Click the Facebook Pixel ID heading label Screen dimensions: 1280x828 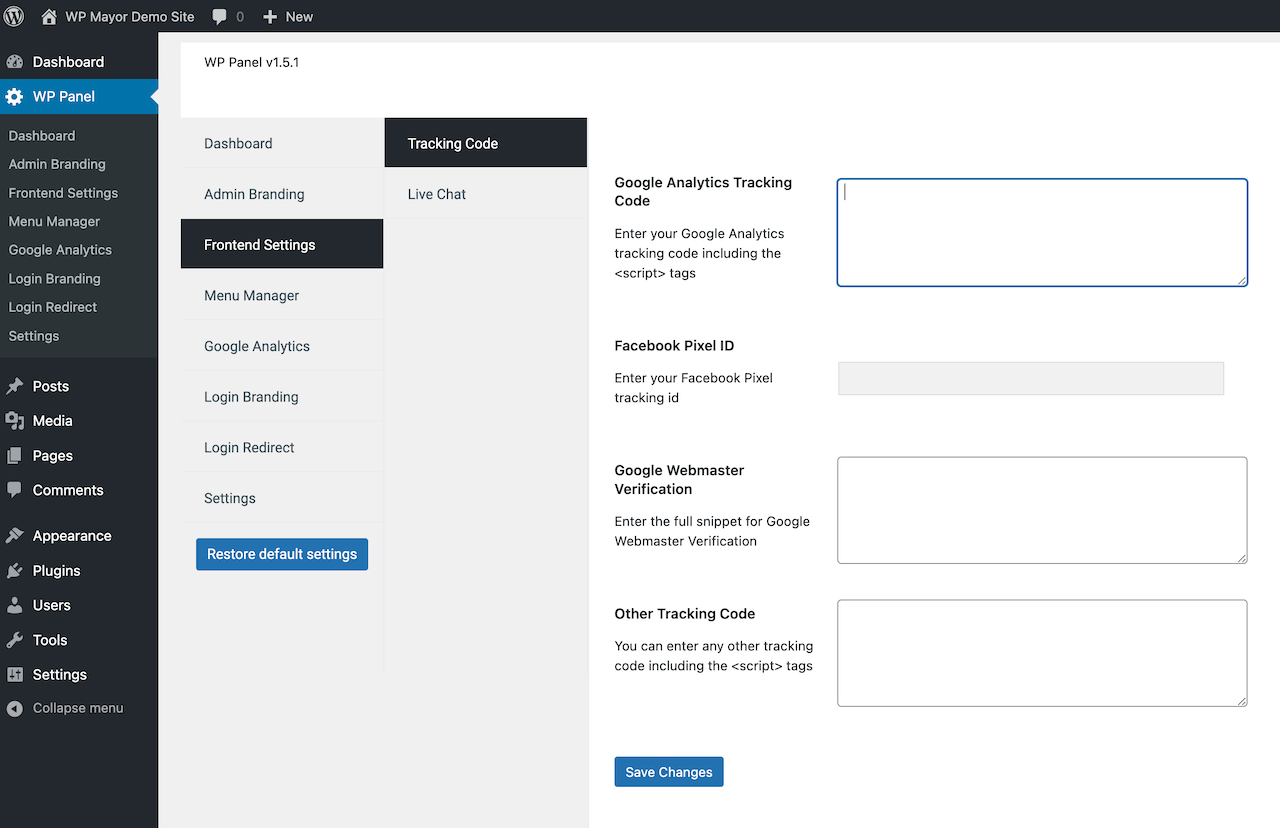coord(674,346)
